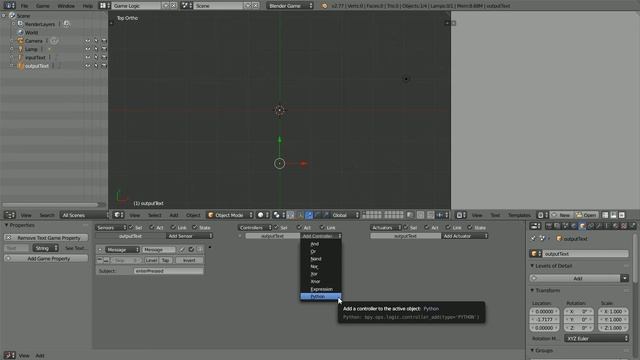
Task: Toggle selectability of inputText in outliner
Action: (x=96, y=58)
